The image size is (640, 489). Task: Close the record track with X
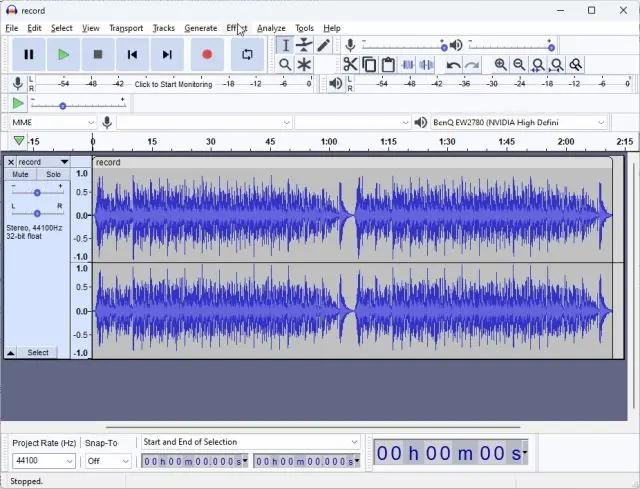click(x=11, y=162)
